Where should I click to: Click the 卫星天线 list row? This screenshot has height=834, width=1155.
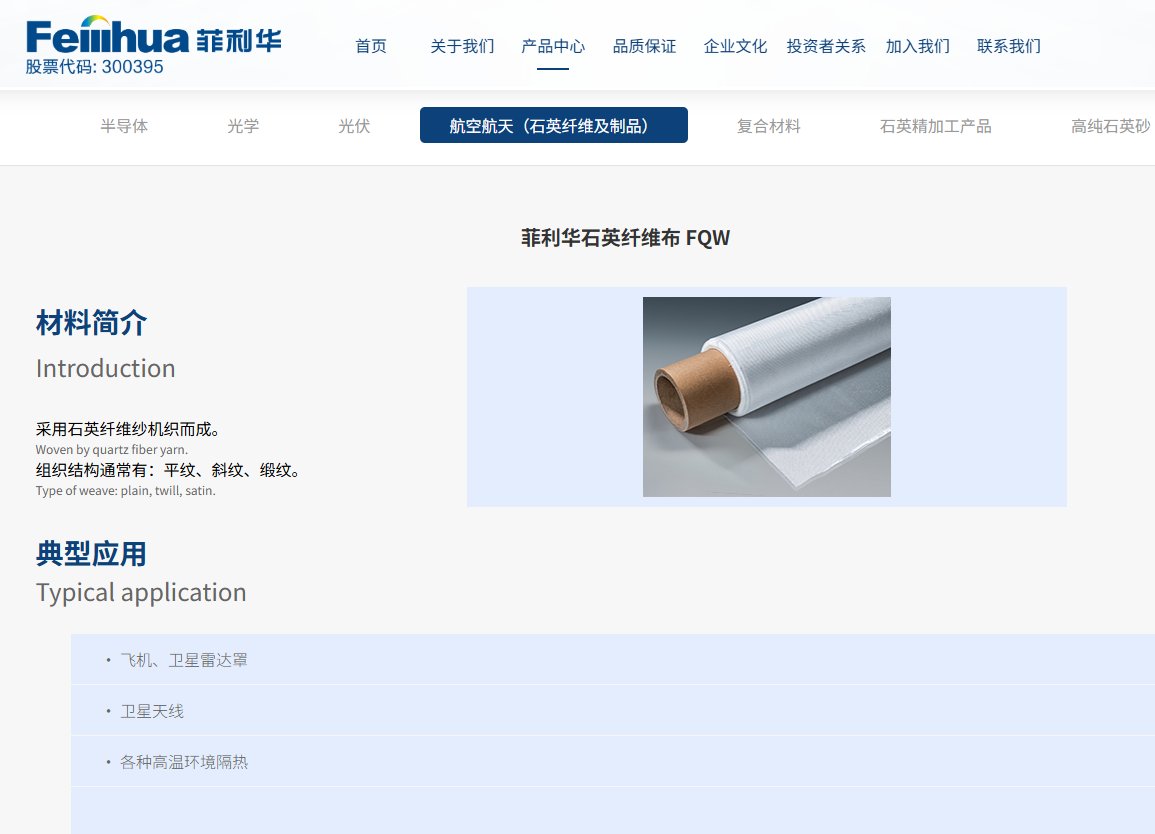click(x=613, y=710)
